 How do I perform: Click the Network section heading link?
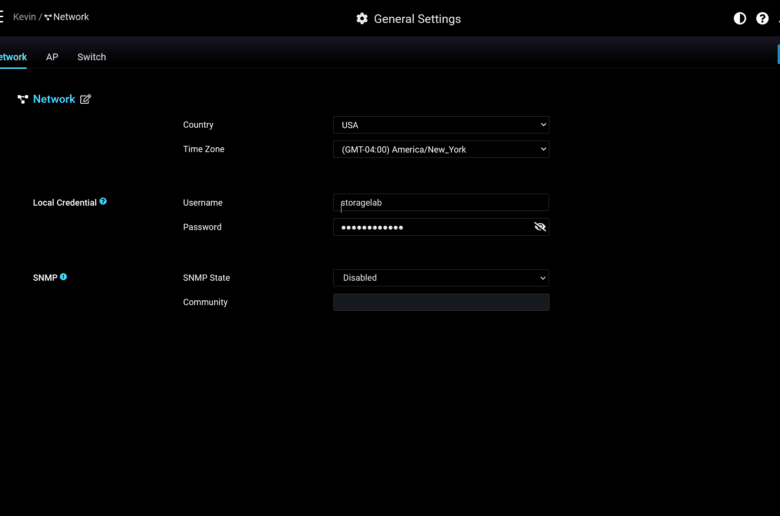coord(54,99)
